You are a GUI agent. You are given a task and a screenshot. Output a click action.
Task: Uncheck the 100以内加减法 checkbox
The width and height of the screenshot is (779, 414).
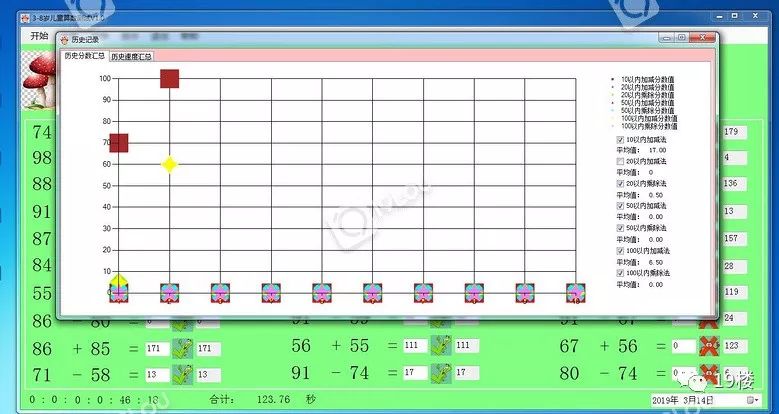pos(620,251)
